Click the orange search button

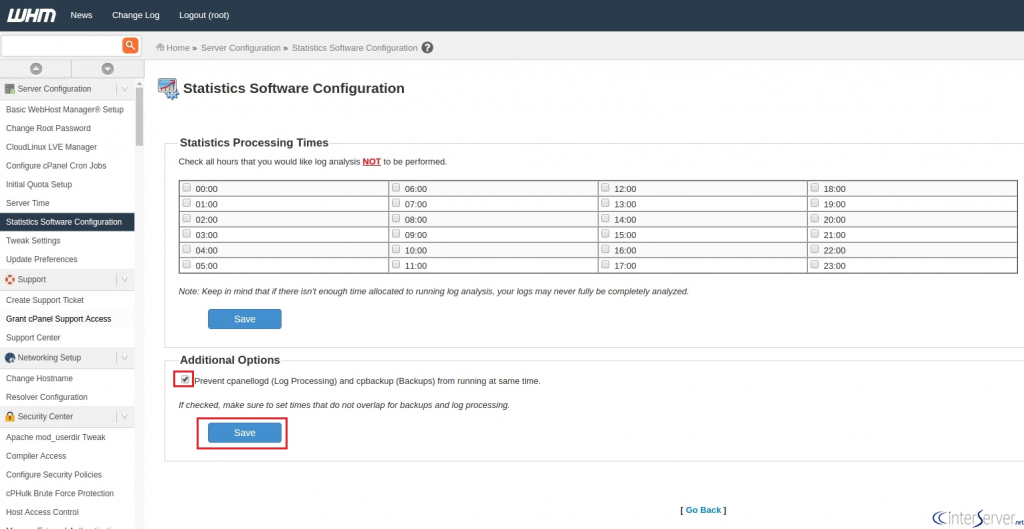pos(131,45)
